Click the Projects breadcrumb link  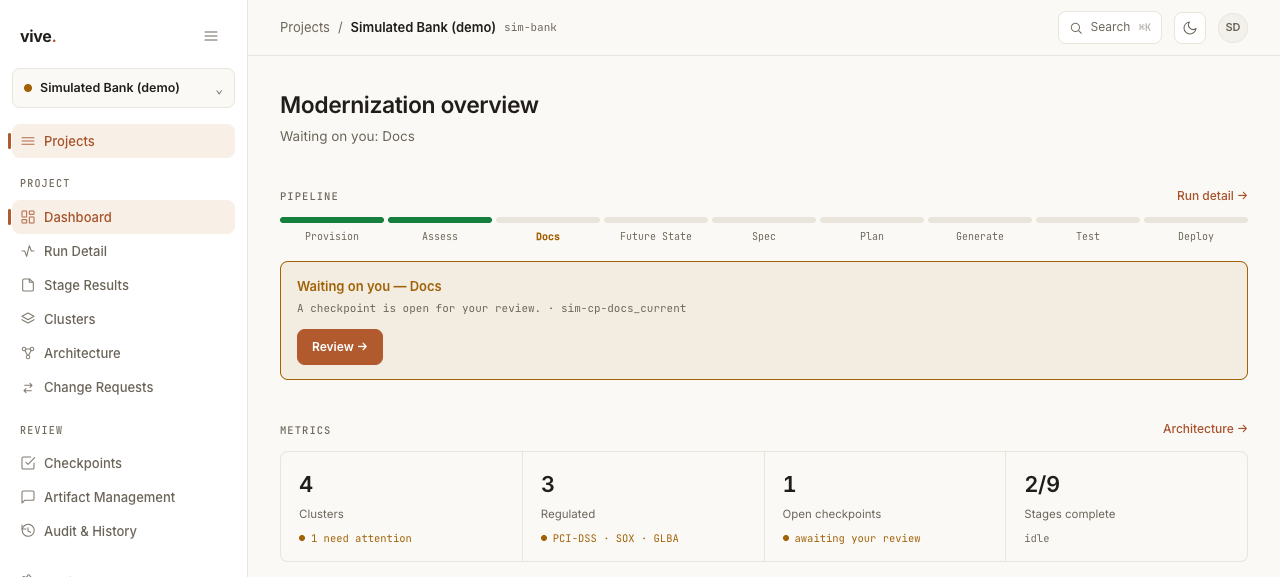[305, 28]
